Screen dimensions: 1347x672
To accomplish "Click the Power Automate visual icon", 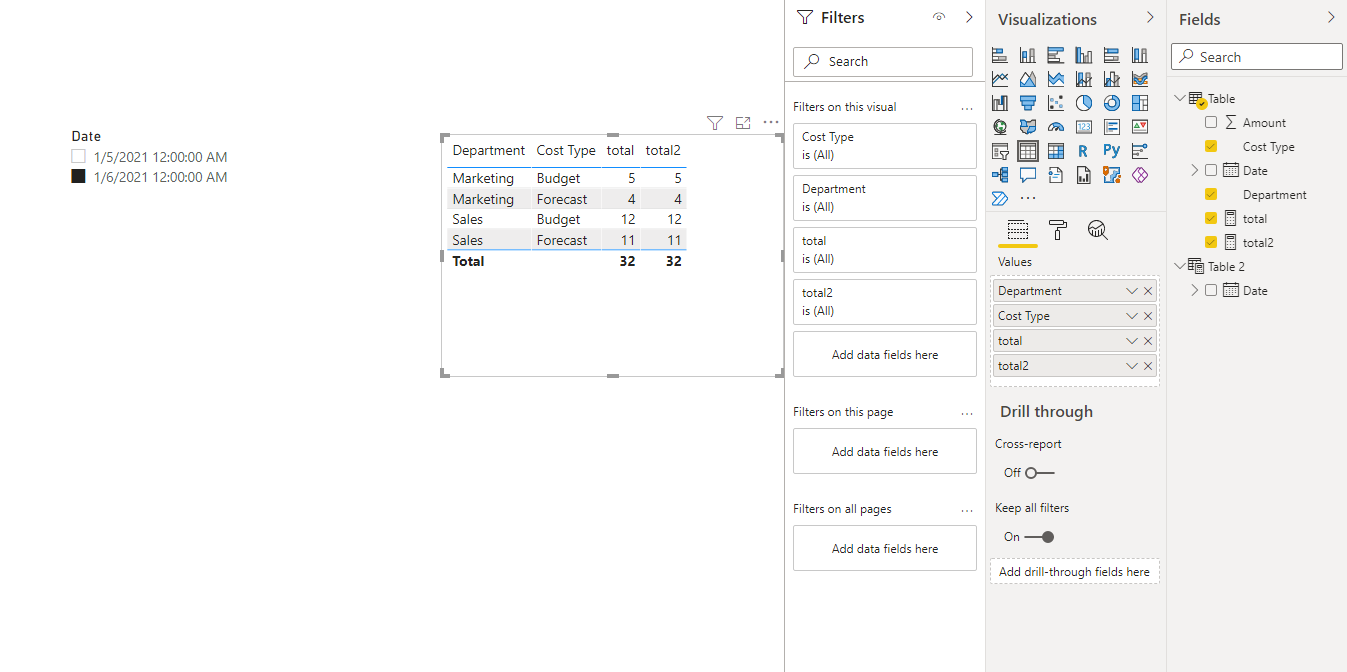I will point(1000,198).
